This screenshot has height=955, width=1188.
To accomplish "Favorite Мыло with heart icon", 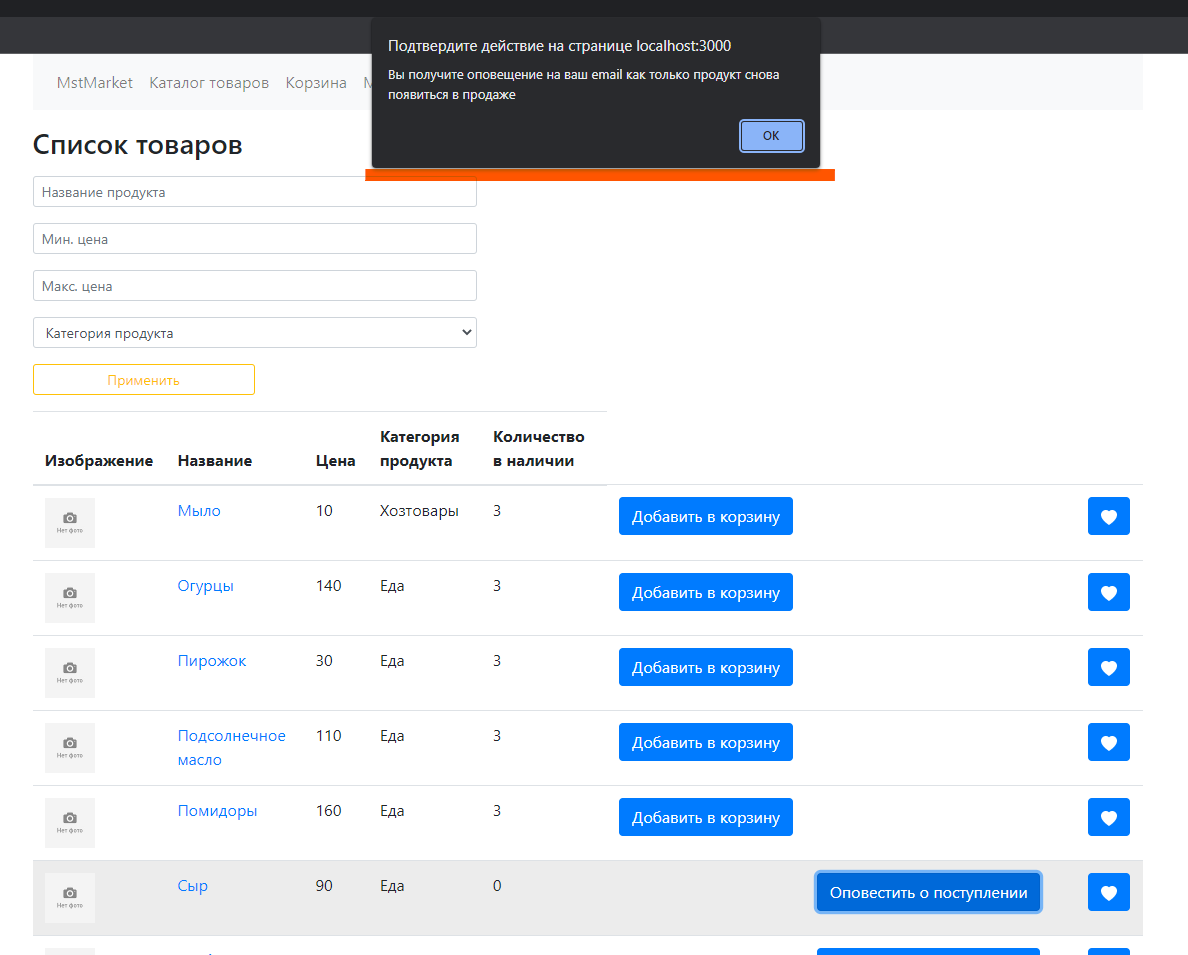I will coord(1108,516).
